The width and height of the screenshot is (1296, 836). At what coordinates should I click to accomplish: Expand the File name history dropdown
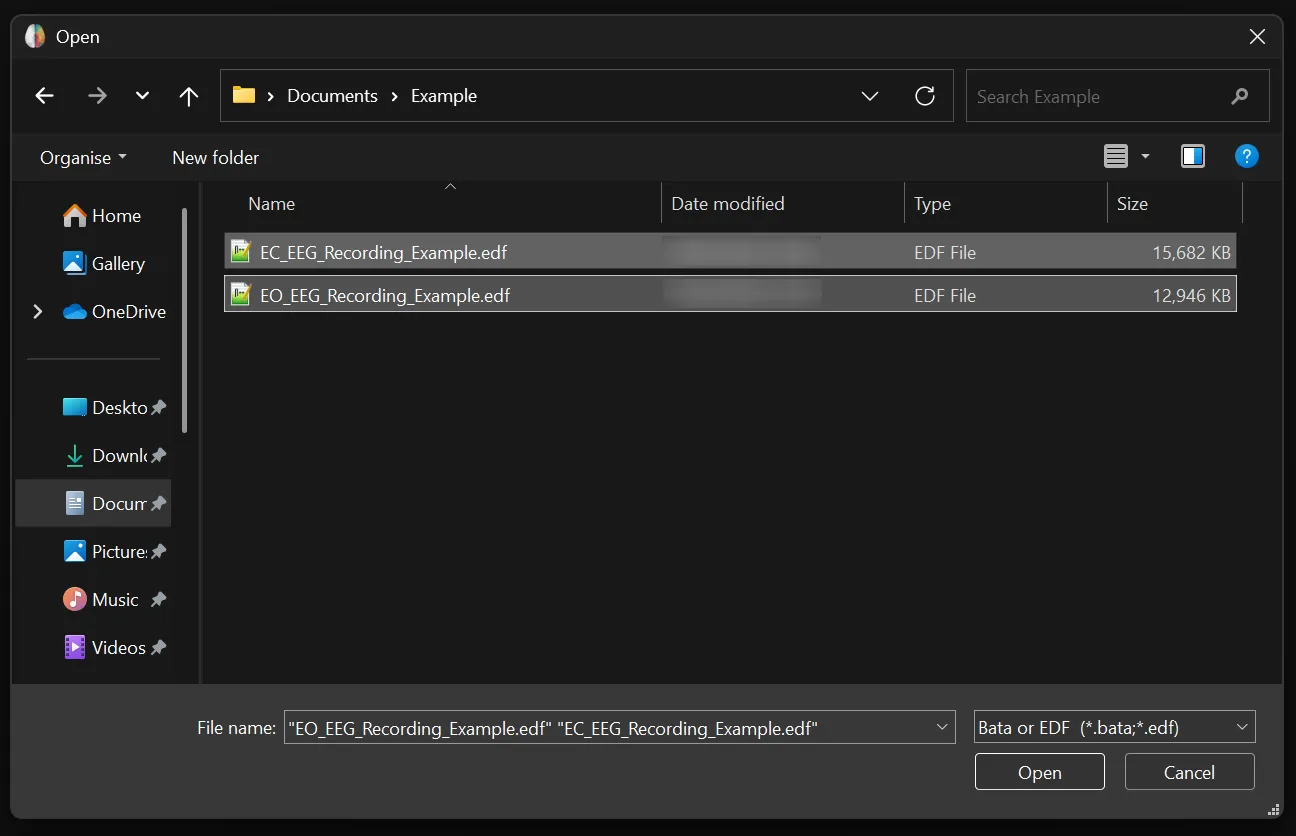tap(942, 727)
